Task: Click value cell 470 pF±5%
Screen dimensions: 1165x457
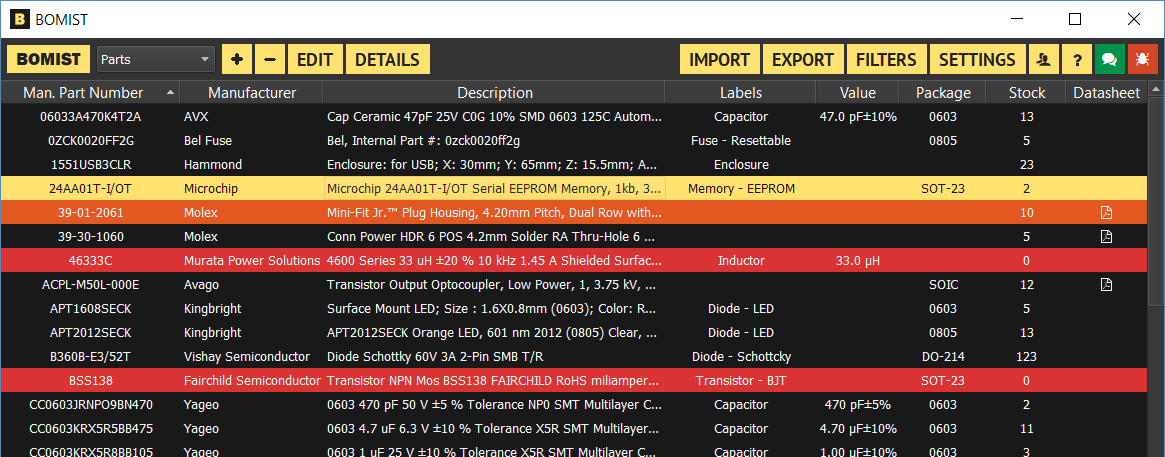Action: click(x=857, y=405)
